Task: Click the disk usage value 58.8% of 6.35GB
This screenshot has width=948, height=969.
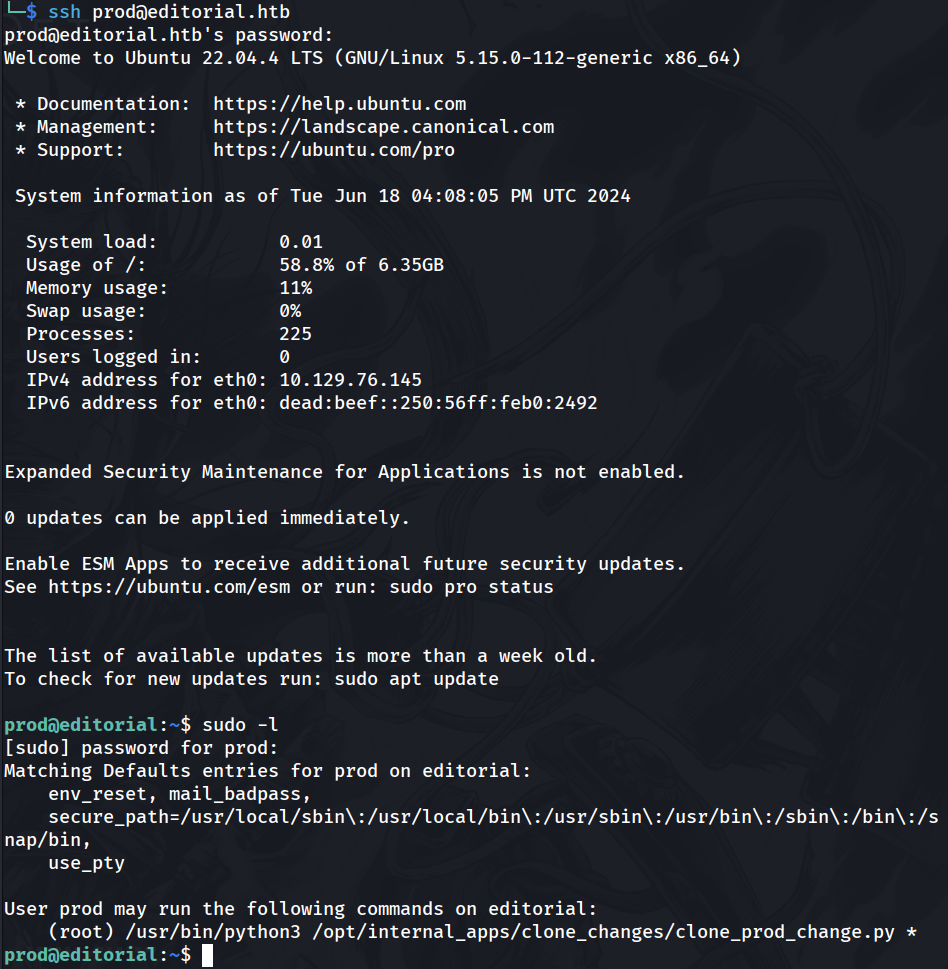Action: click(x=361, y=265)
